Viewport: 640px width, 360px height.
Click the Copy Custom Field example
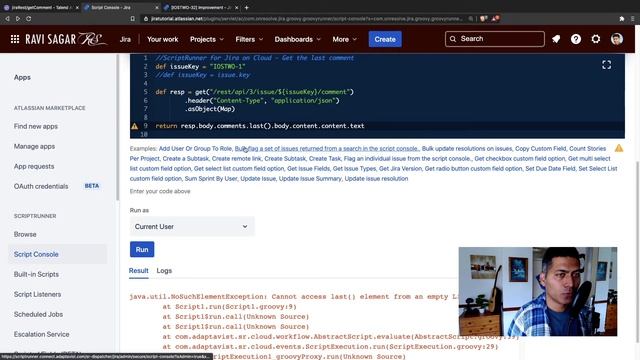pos(540,149)
